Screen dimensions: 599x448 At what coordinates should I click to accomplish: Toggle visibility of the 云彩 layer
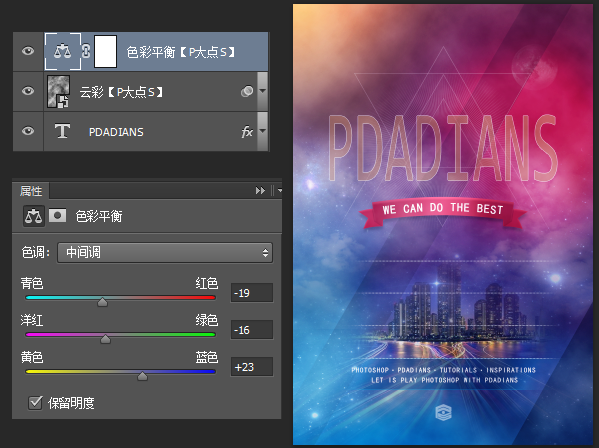(28, 91)
